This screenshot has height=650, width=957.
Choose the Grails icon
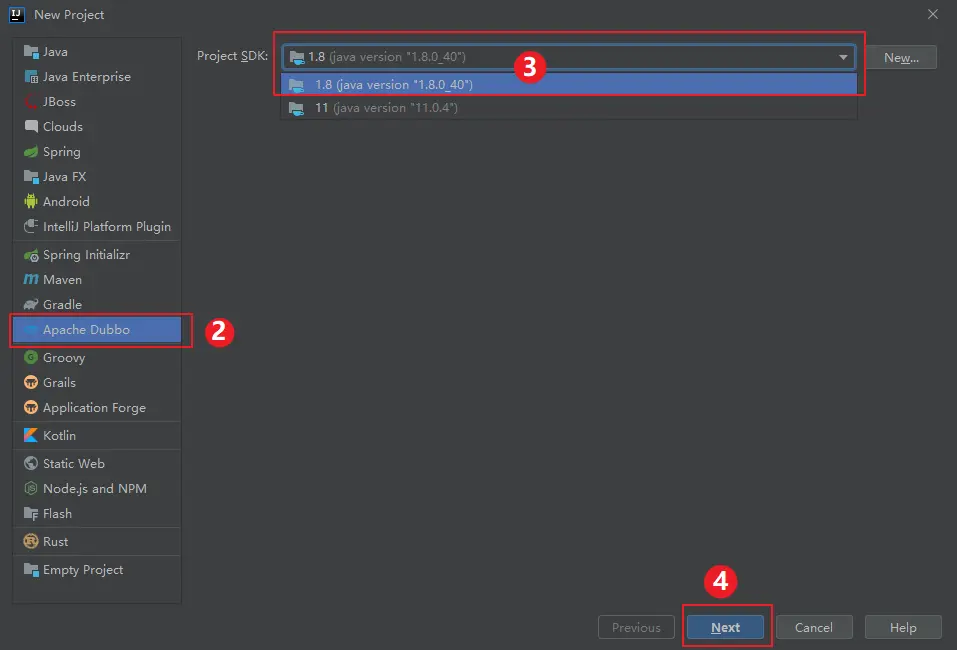point(31,383)
